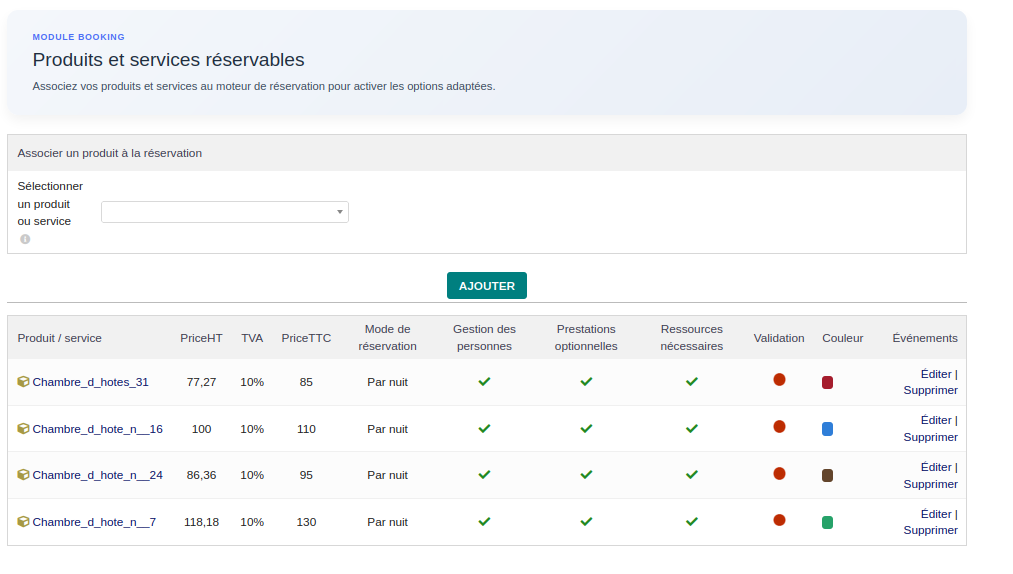The width and height of the screenshot is (1013, 574).
Task: Toggle the Validation status dot for Chambre_d_hote_n__7
Action: point(779,520)
